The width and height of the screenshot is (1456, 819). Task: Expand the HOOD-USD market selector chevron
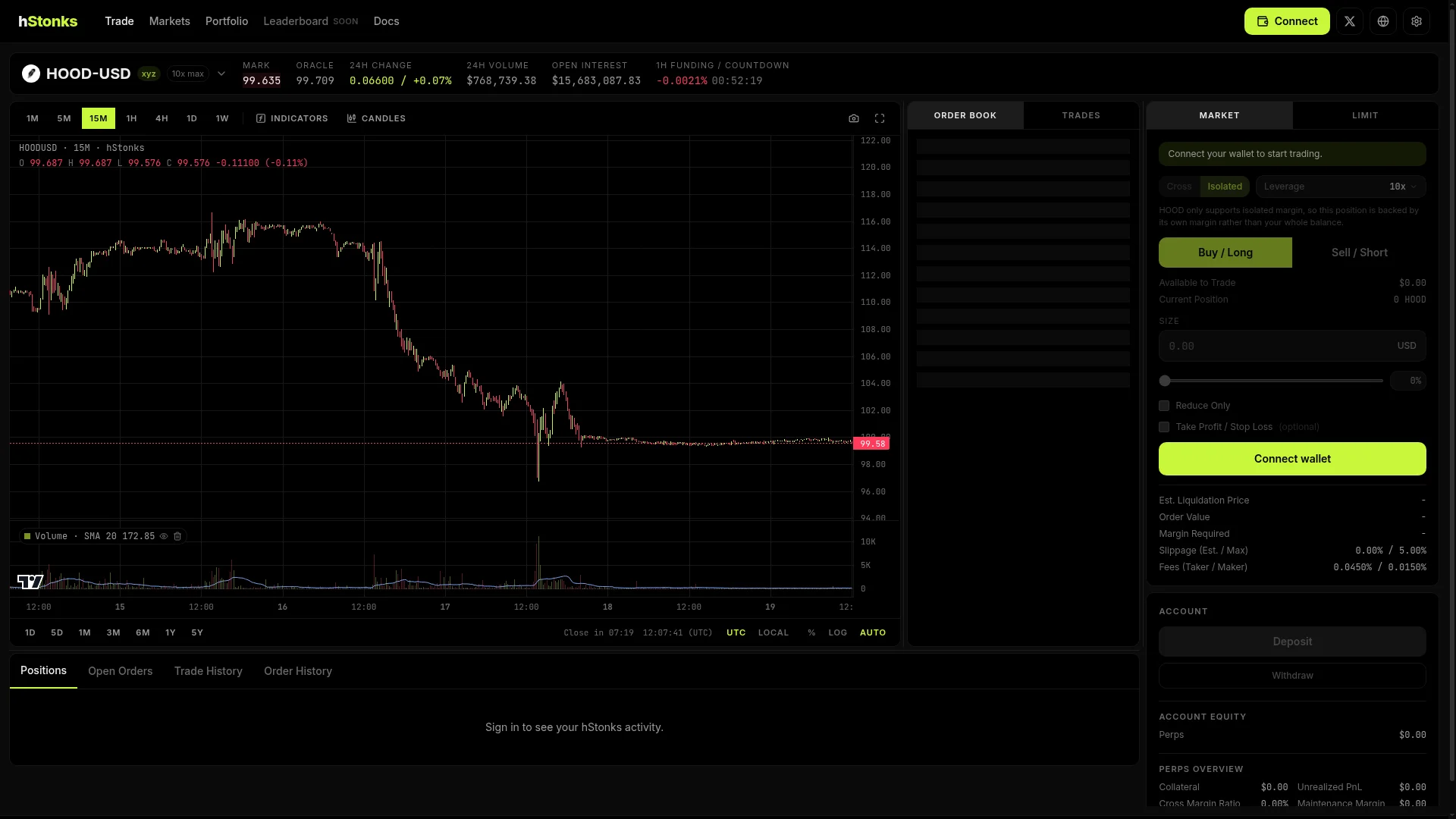coord(221,74)
